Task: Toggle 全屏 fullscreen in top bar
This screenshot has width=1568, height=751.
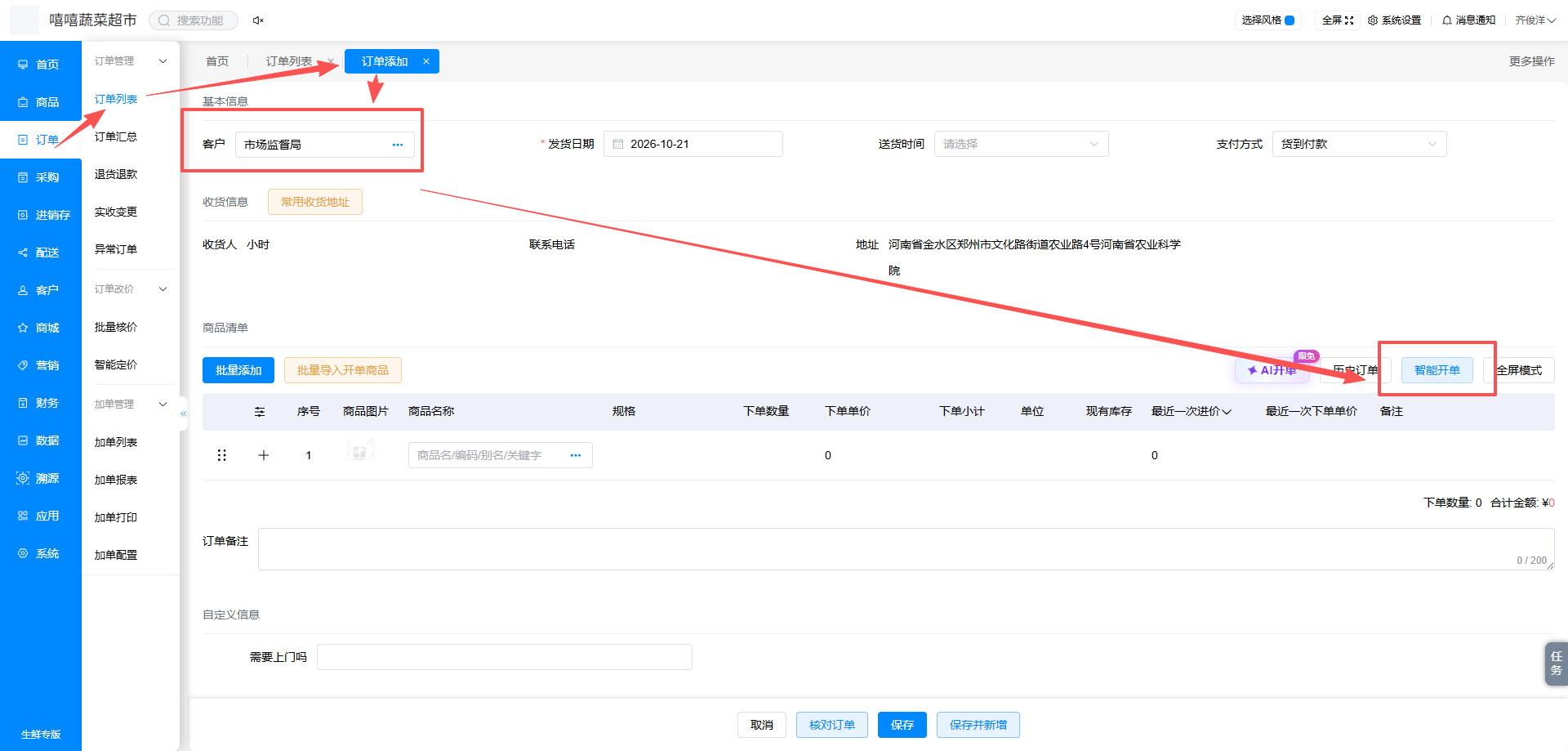Action: coord(1338,20)
